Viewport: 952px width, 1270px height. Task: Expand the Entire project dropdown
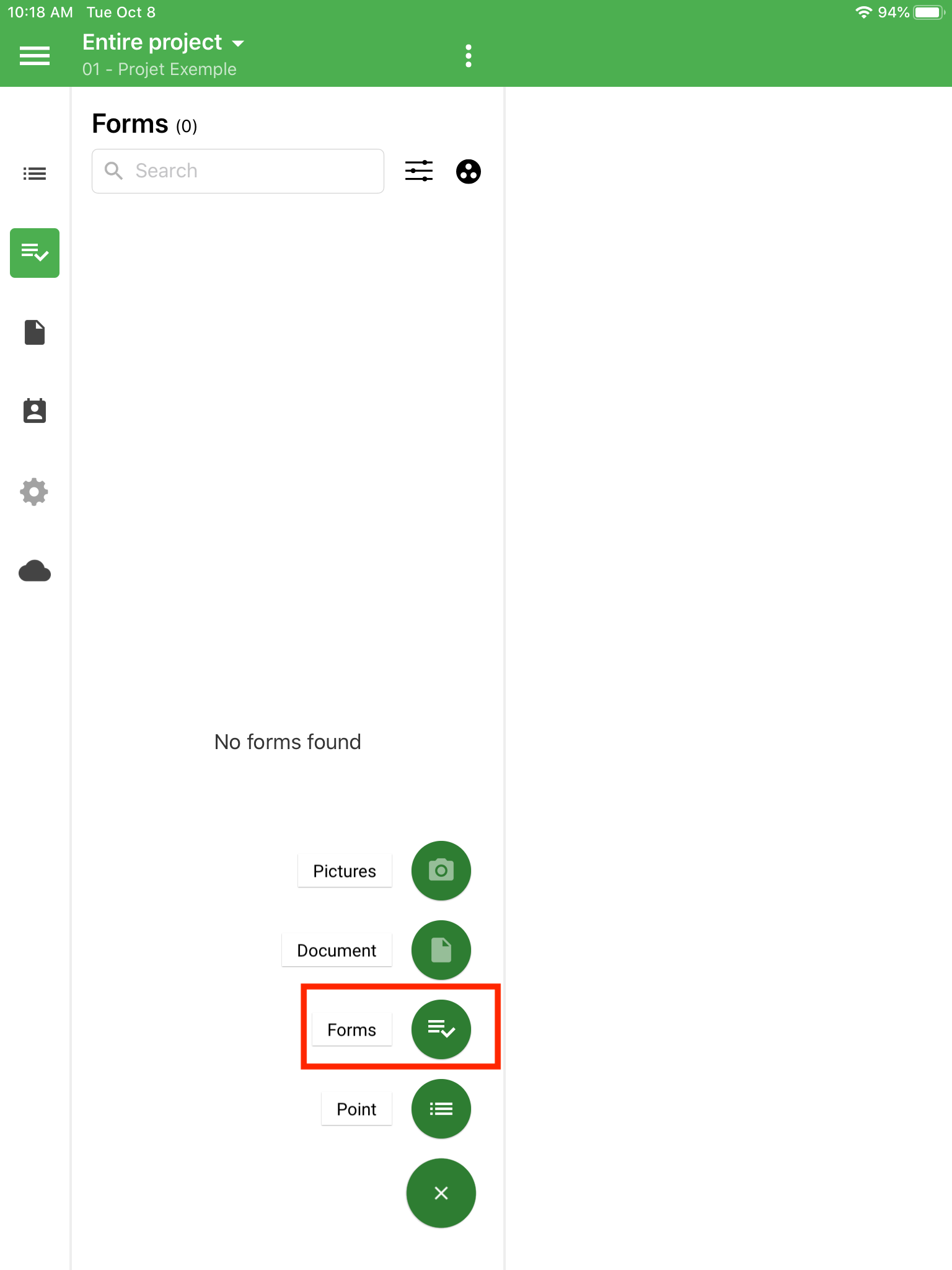164,42
